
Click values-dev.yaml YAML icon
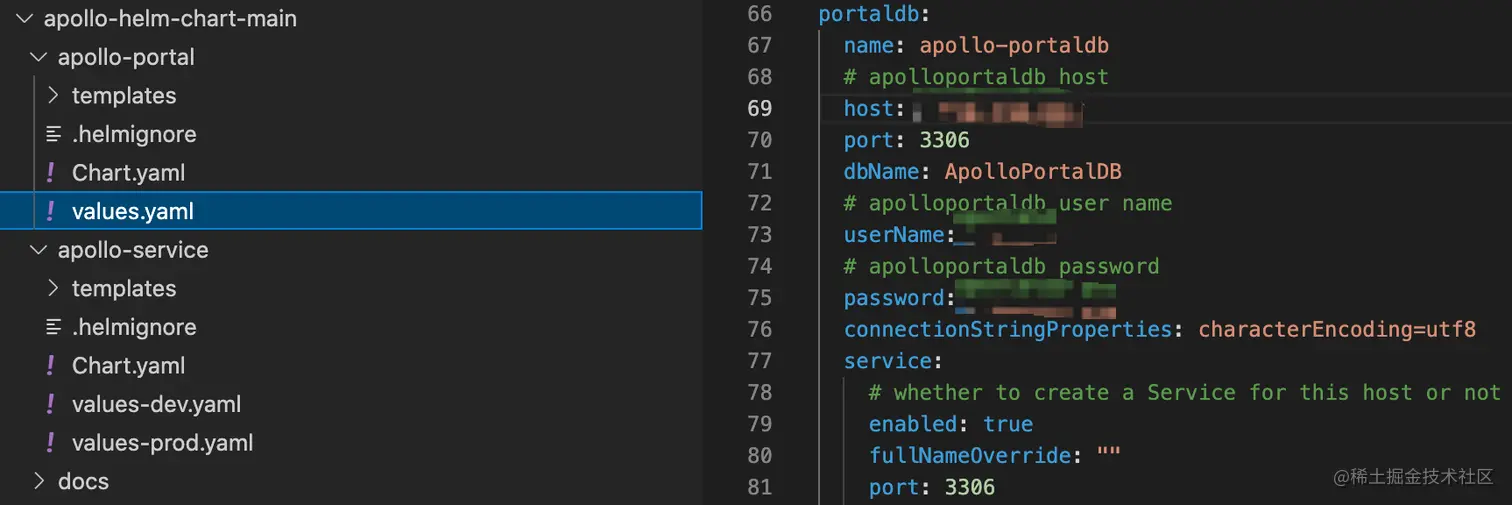51,404
